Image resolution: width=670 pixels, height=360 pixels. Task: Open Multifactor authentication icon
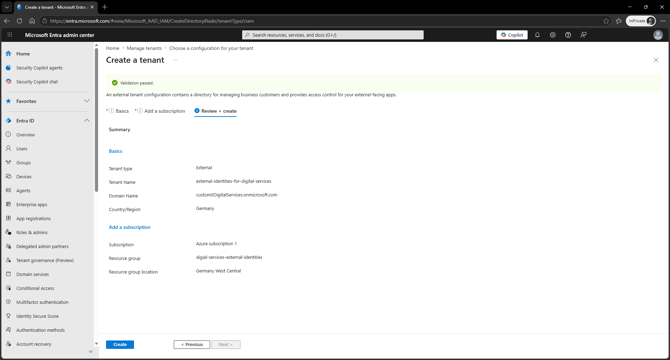pyautogui.click(x=8, y=302)
